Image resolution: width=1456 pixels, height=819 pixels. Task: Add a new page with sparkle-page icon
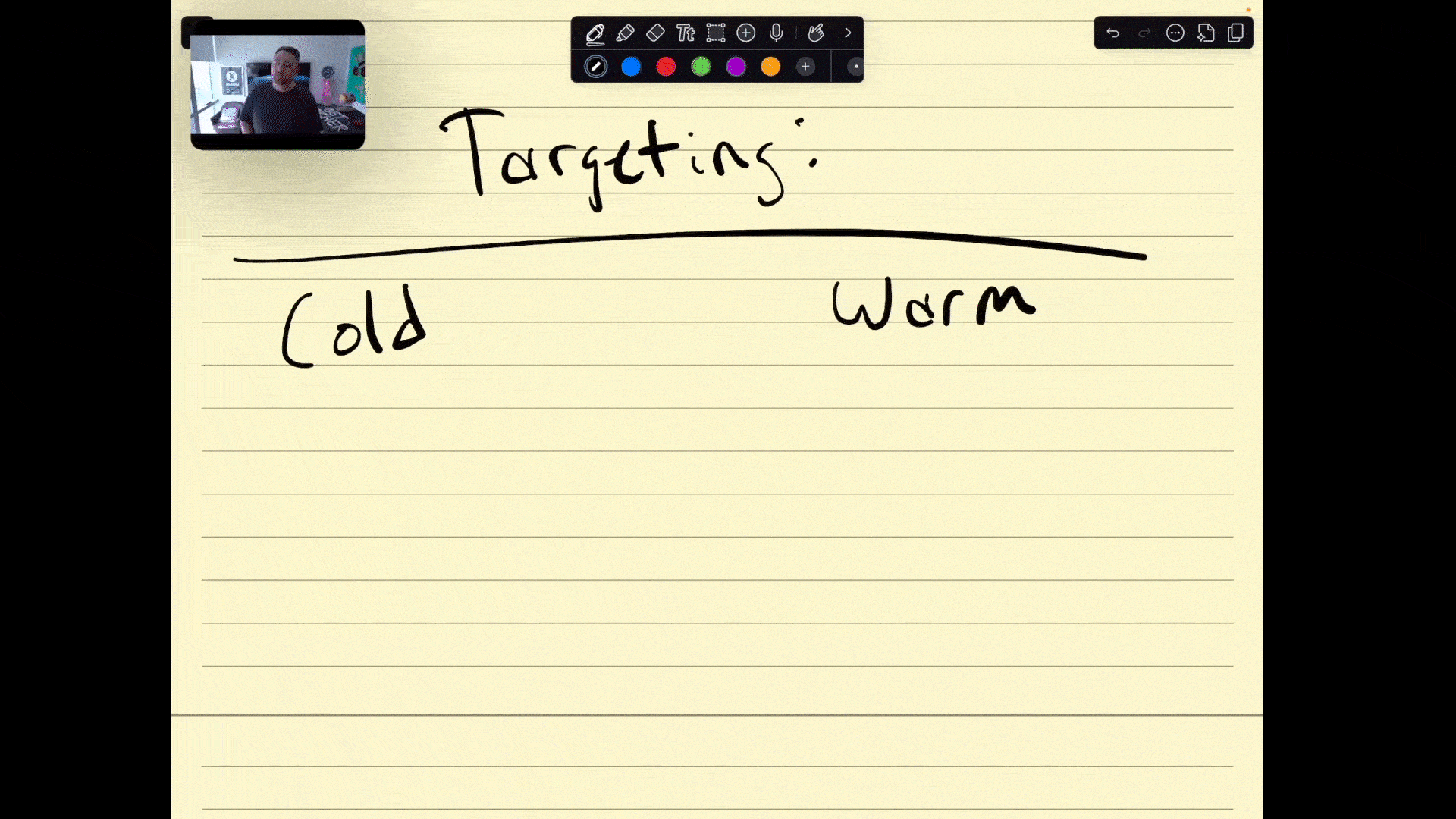pos(1206,33)
